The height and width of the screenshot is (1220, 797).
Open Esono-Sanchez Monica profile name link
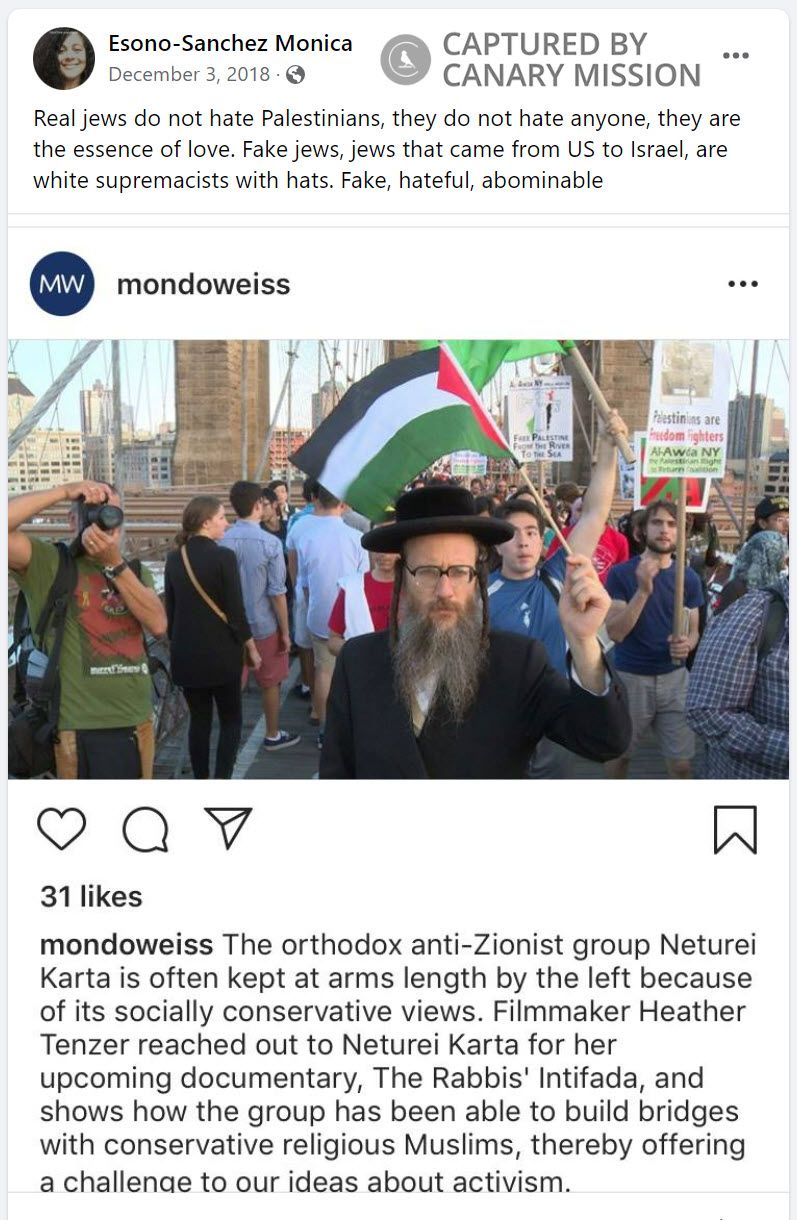click(230, 43)
